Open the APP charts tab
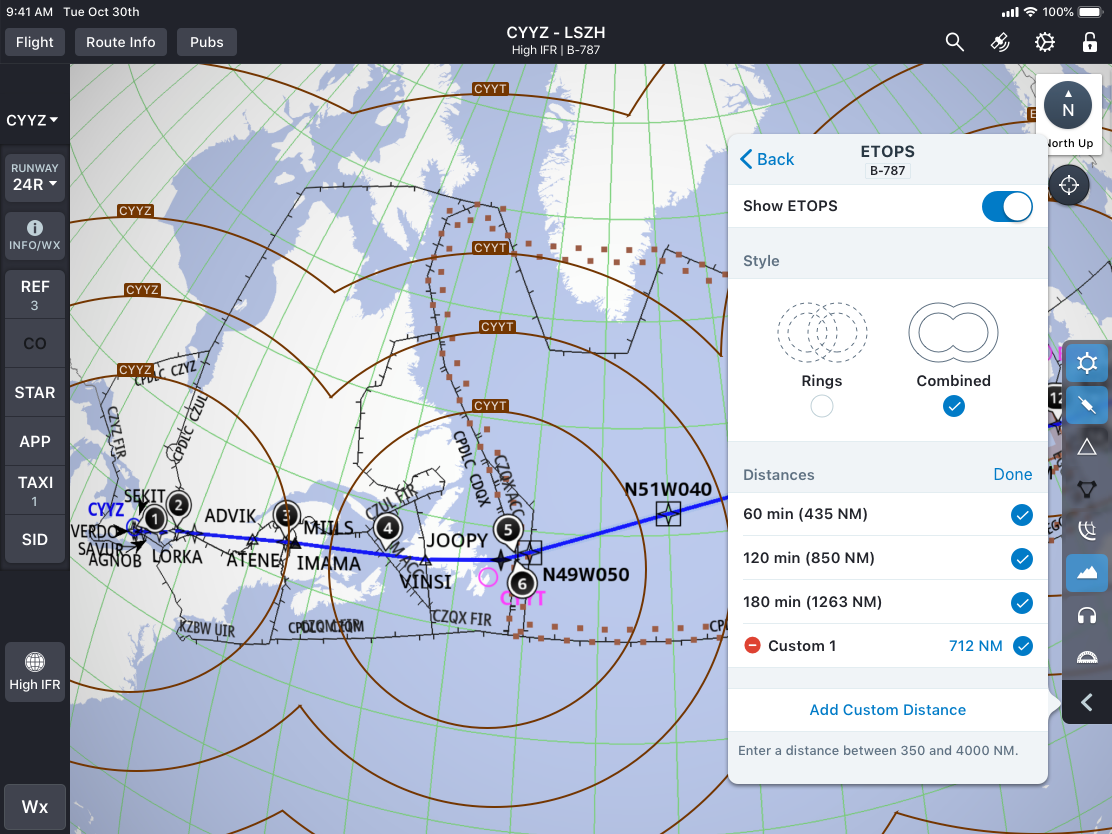The width and height of the screenshot is (1112, 834). 35,441
